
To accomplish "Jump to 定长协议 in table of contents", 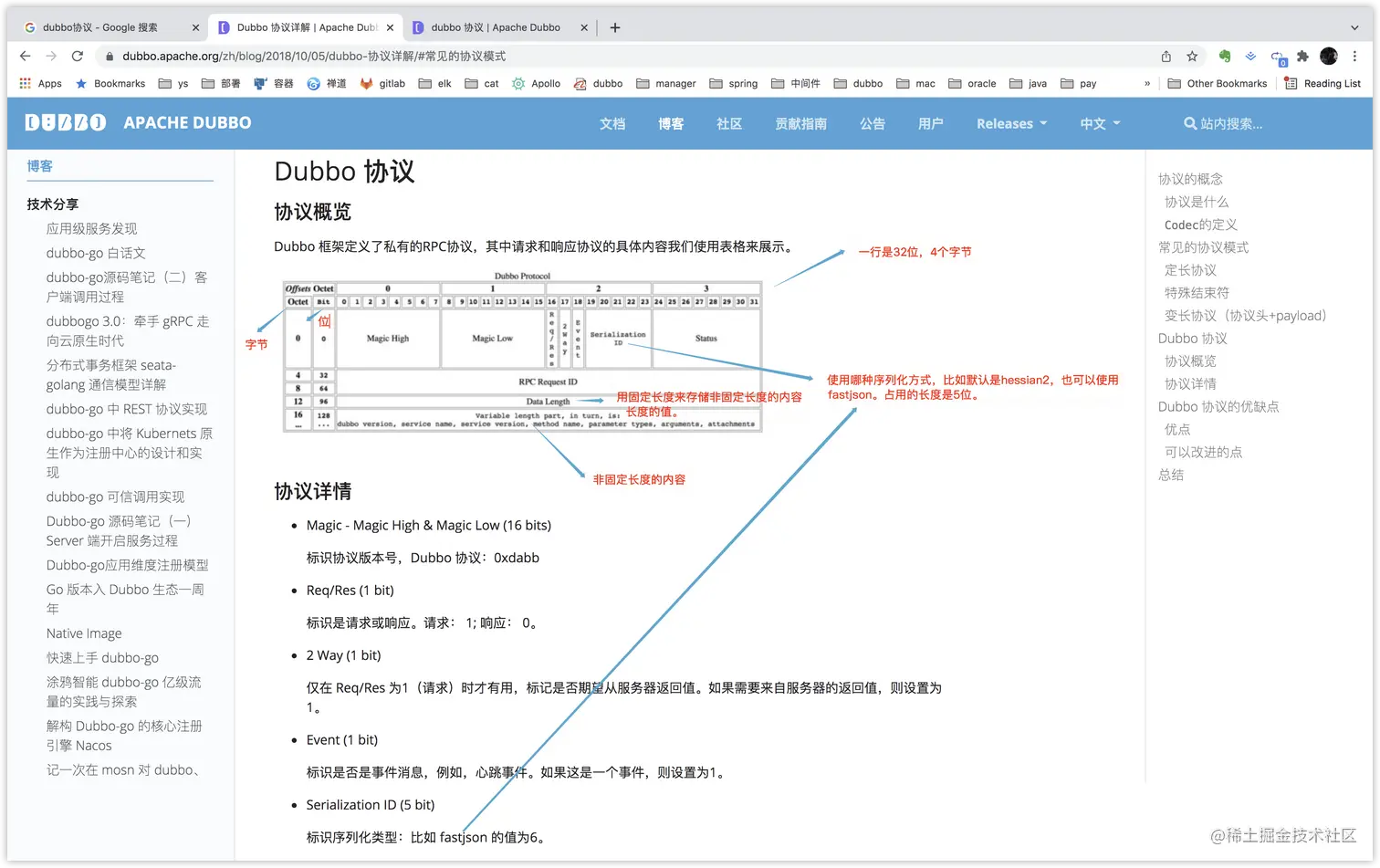I will 1190,270.
